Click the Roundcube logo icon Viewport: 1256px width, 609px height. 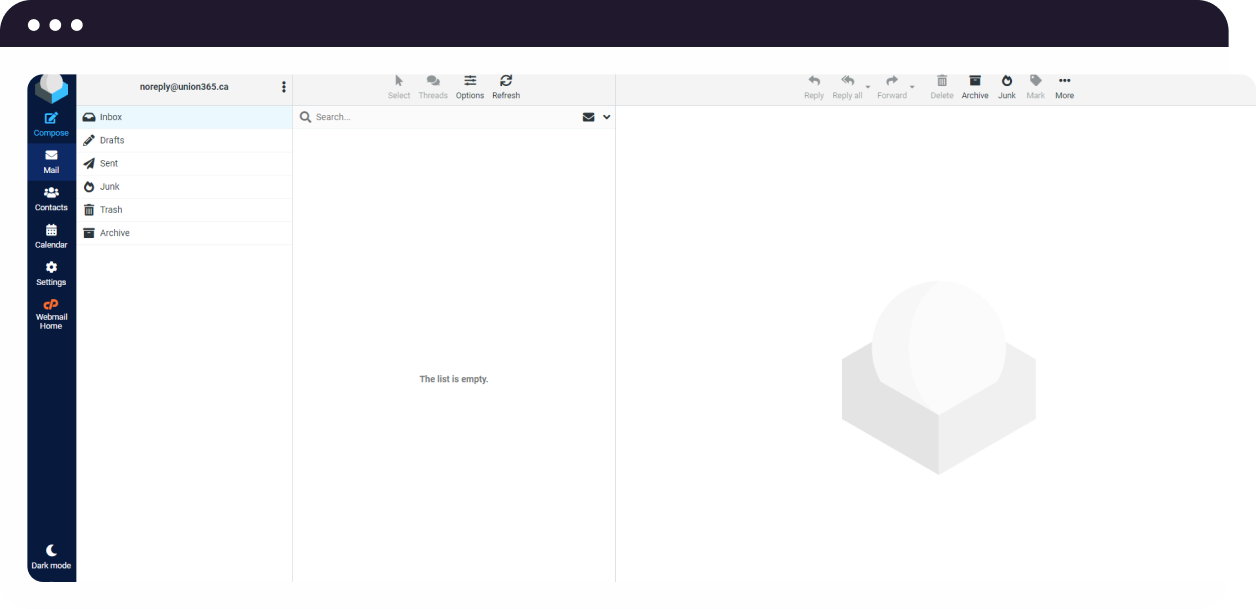[51, 88]
